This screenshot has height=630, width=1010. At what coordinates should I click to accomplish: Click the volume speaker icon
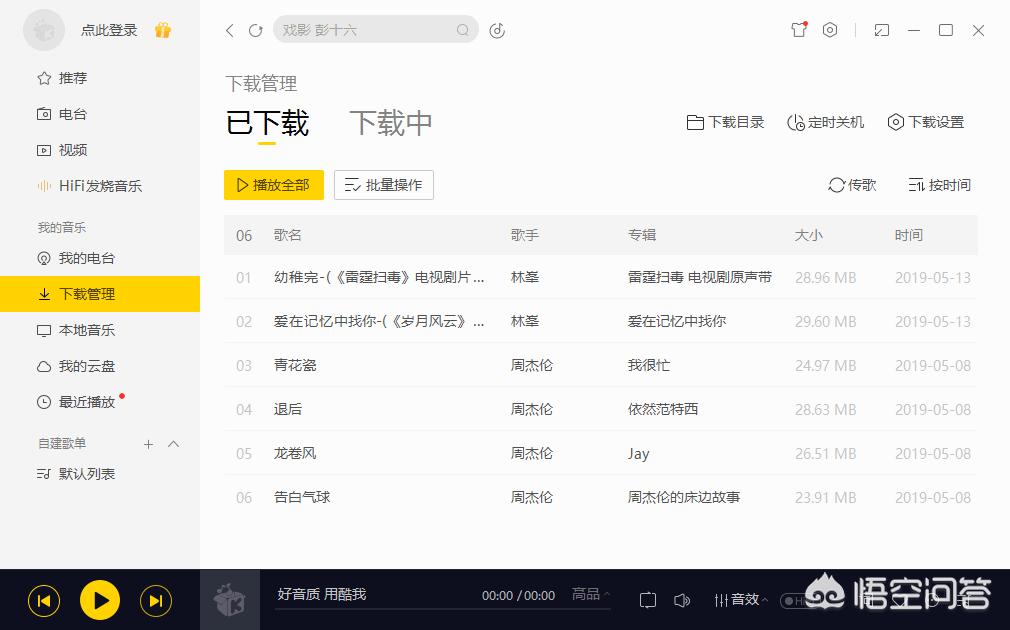coord(681,600)
